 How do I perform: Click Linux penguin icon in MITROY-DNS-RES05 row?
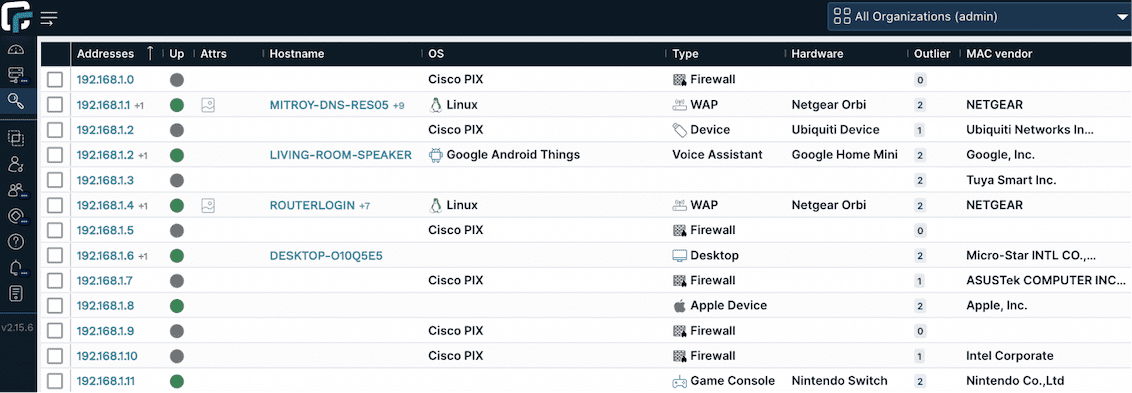435,105
